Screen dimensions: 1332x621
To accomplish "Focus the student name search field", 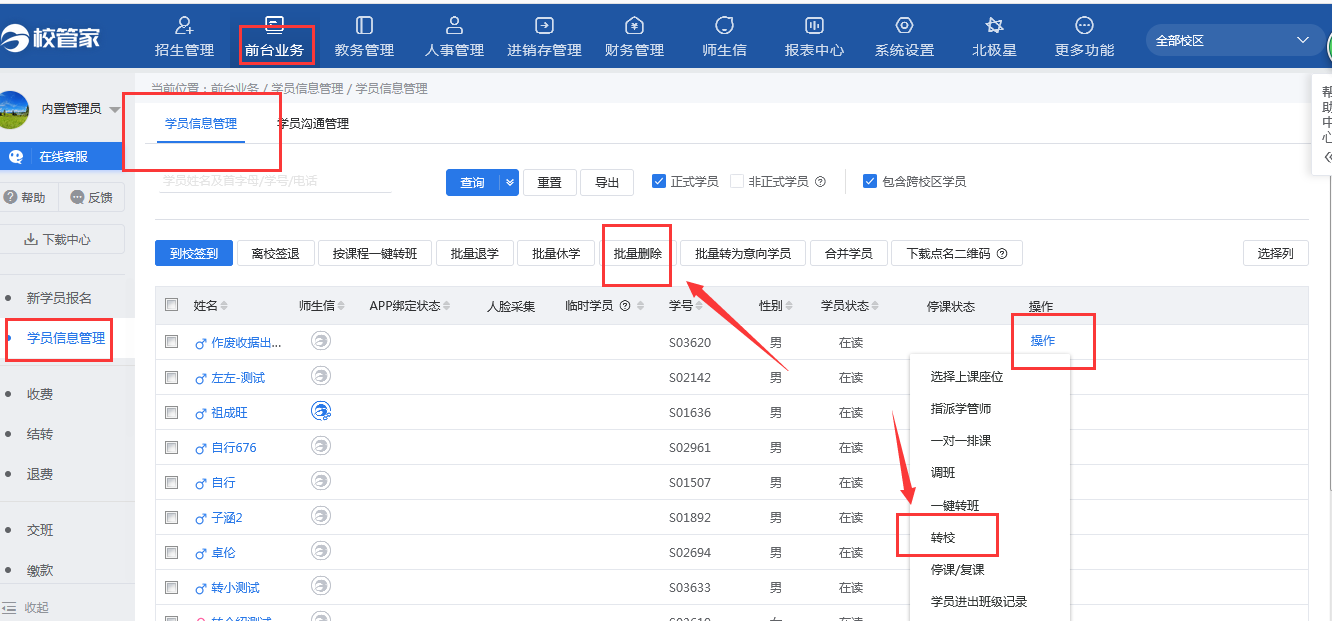I will [276, 181].
